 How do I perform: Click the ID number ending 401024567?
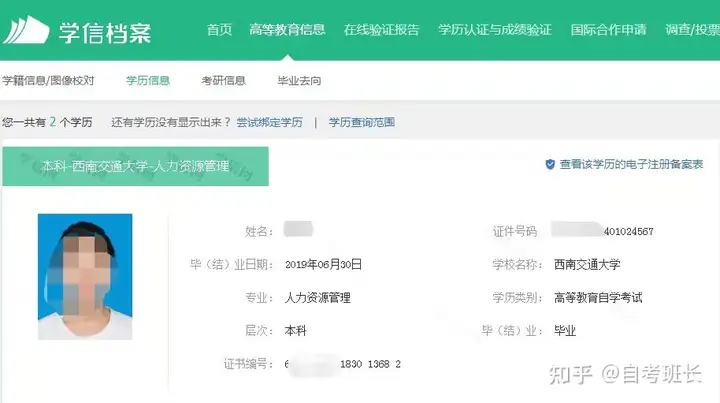[629, 231]
